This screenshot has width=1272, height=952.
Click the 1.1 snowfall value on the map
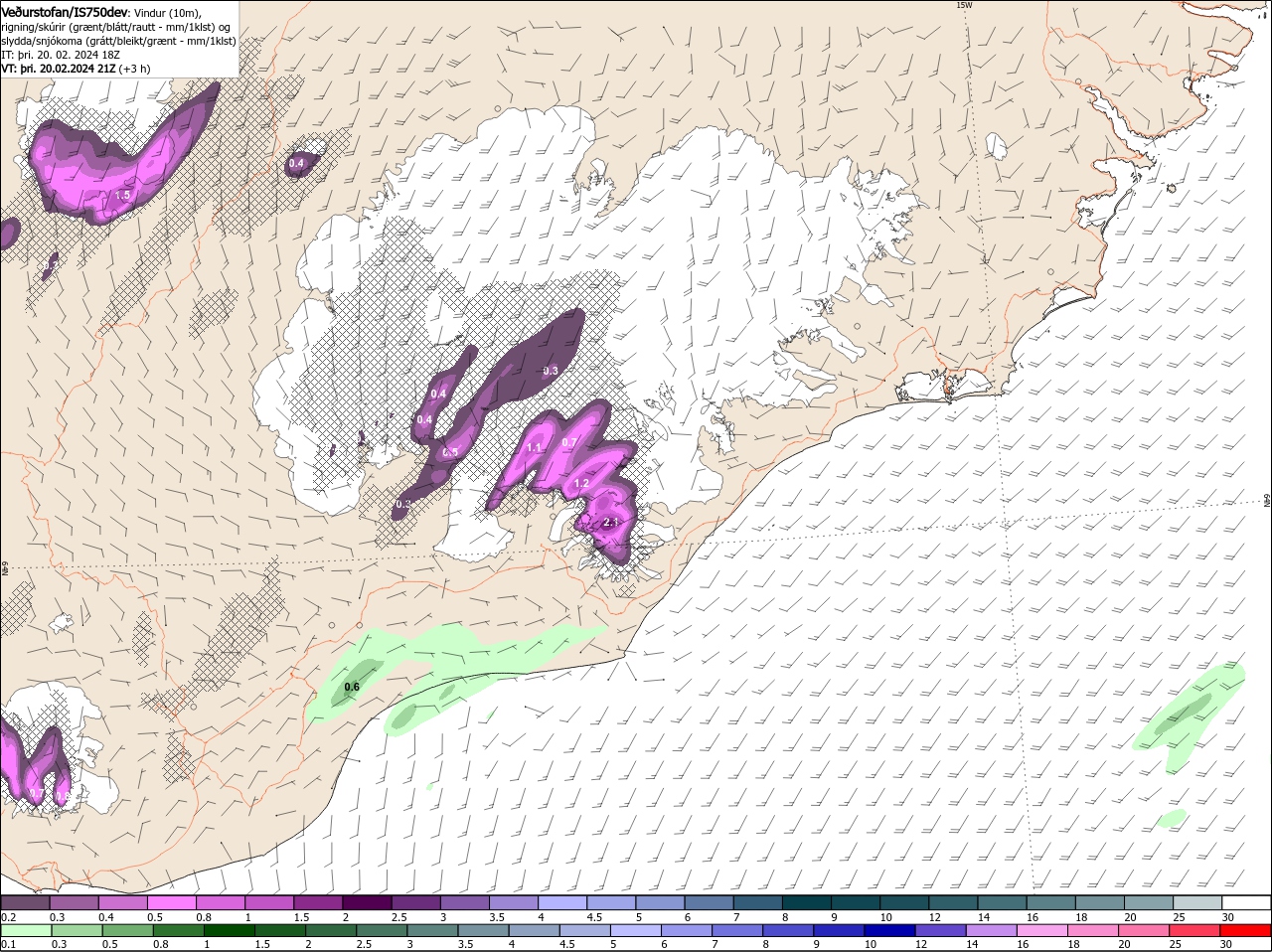pos(534,448)
